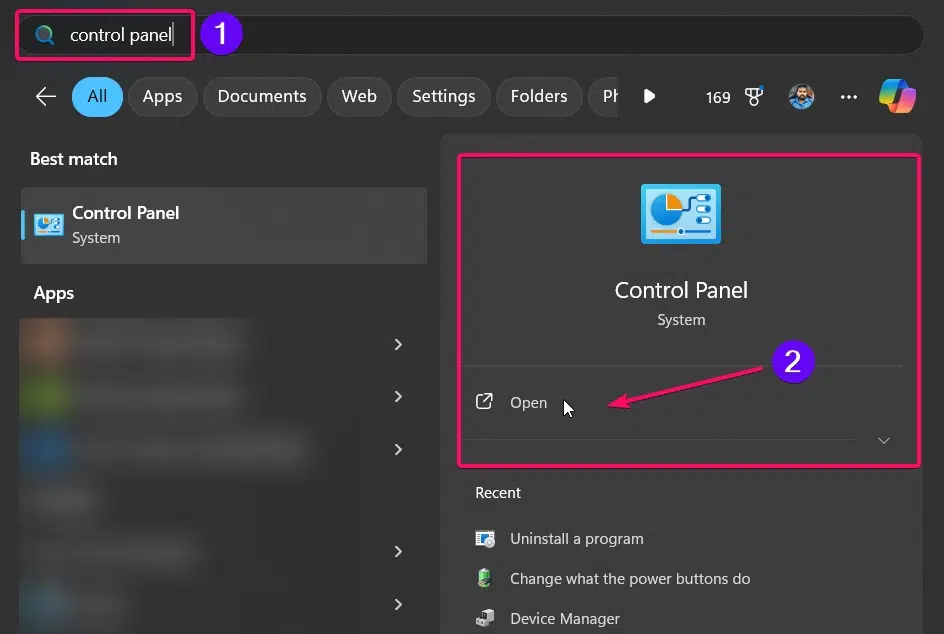The width and height of the screenshot is (944, 634).
Task: Click the 'Recent' heading text
Action: [498, 493]
